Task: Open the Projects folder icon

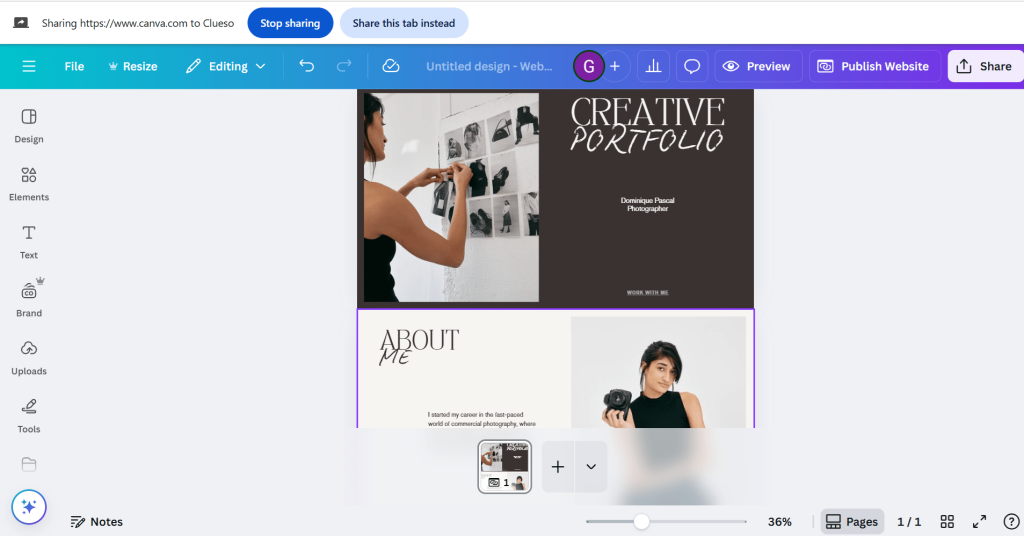Action: (29, 464)
